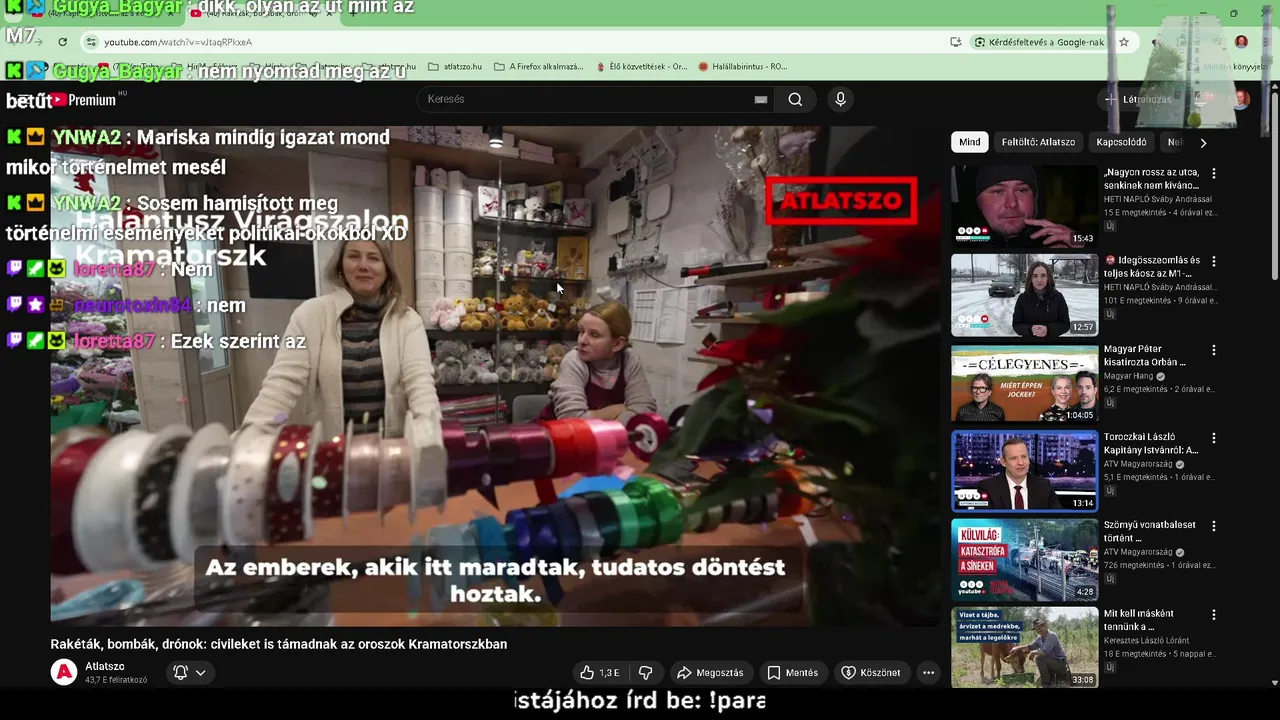Open the options menu for the 'Nagyon rossz az utca' video

1214,173
